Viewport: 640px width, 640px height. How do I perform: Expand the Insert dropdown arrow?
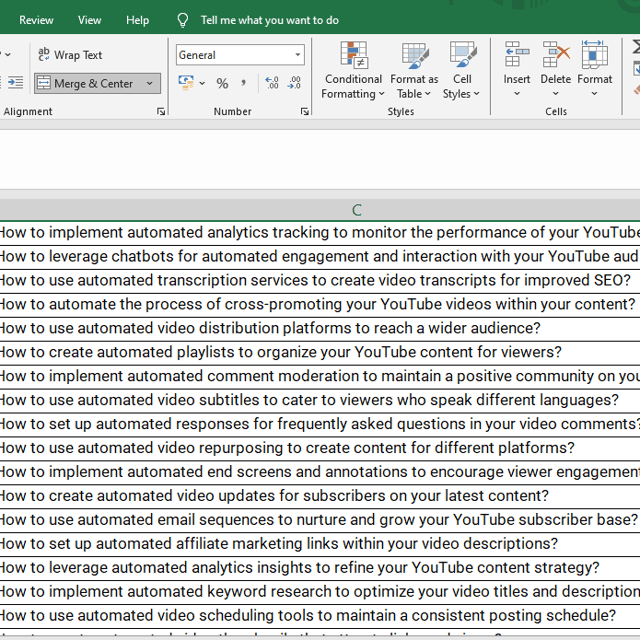(517, 93)
